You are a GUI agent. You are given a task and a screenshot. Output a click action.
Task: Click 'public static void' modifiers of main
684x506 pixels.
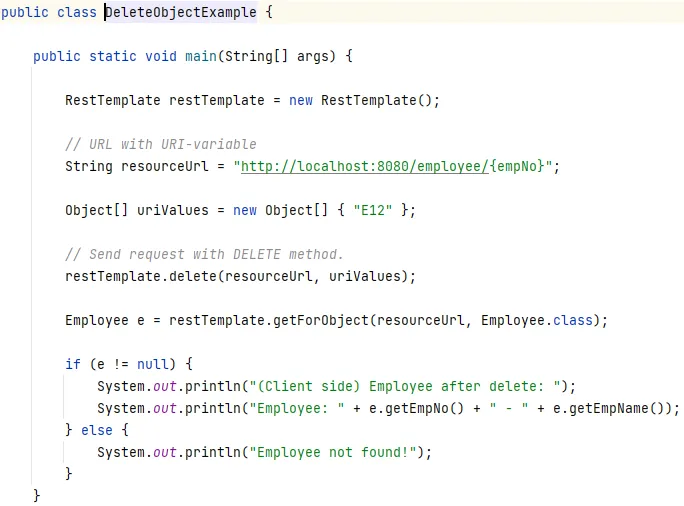105,56
